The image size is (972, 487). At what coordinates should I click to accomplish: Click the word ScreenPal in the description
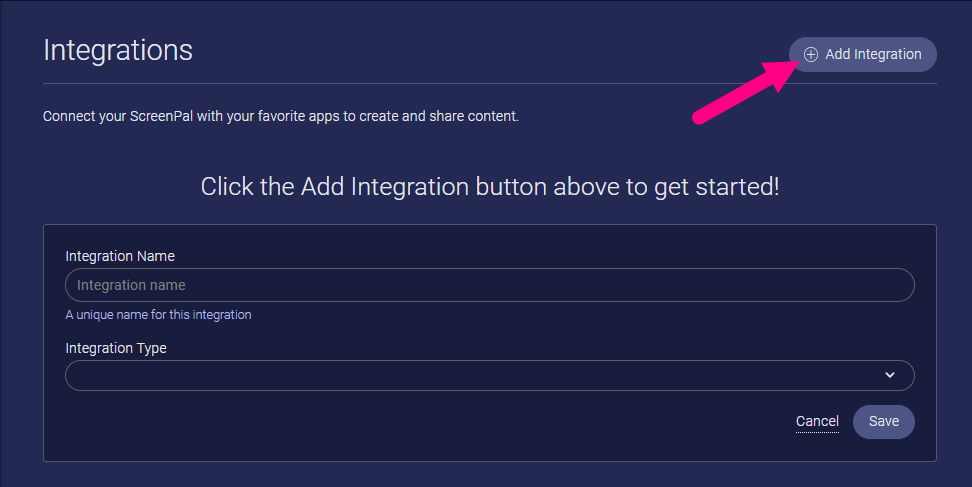[161, 116]
